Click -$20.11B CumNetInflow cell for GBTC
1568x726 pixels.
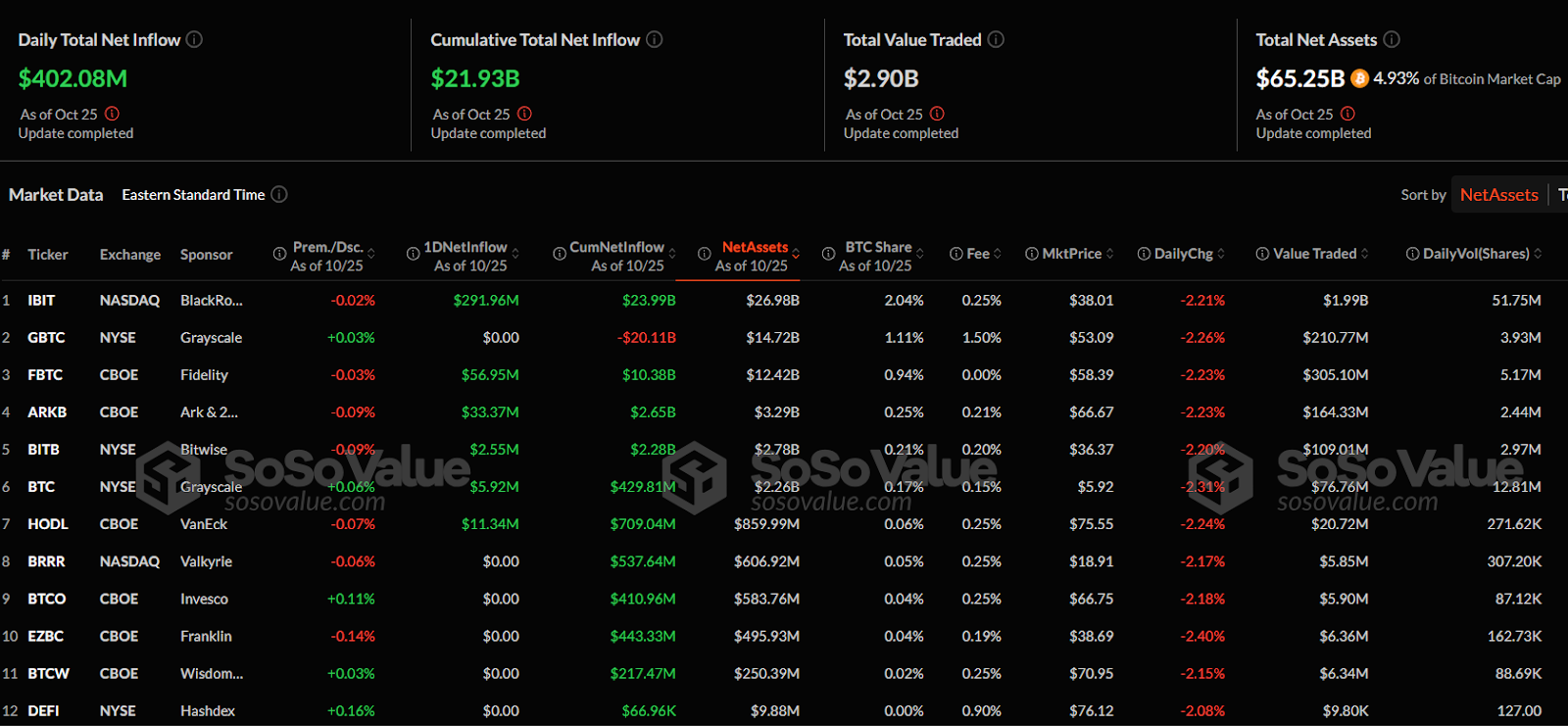tap(647, 338)
